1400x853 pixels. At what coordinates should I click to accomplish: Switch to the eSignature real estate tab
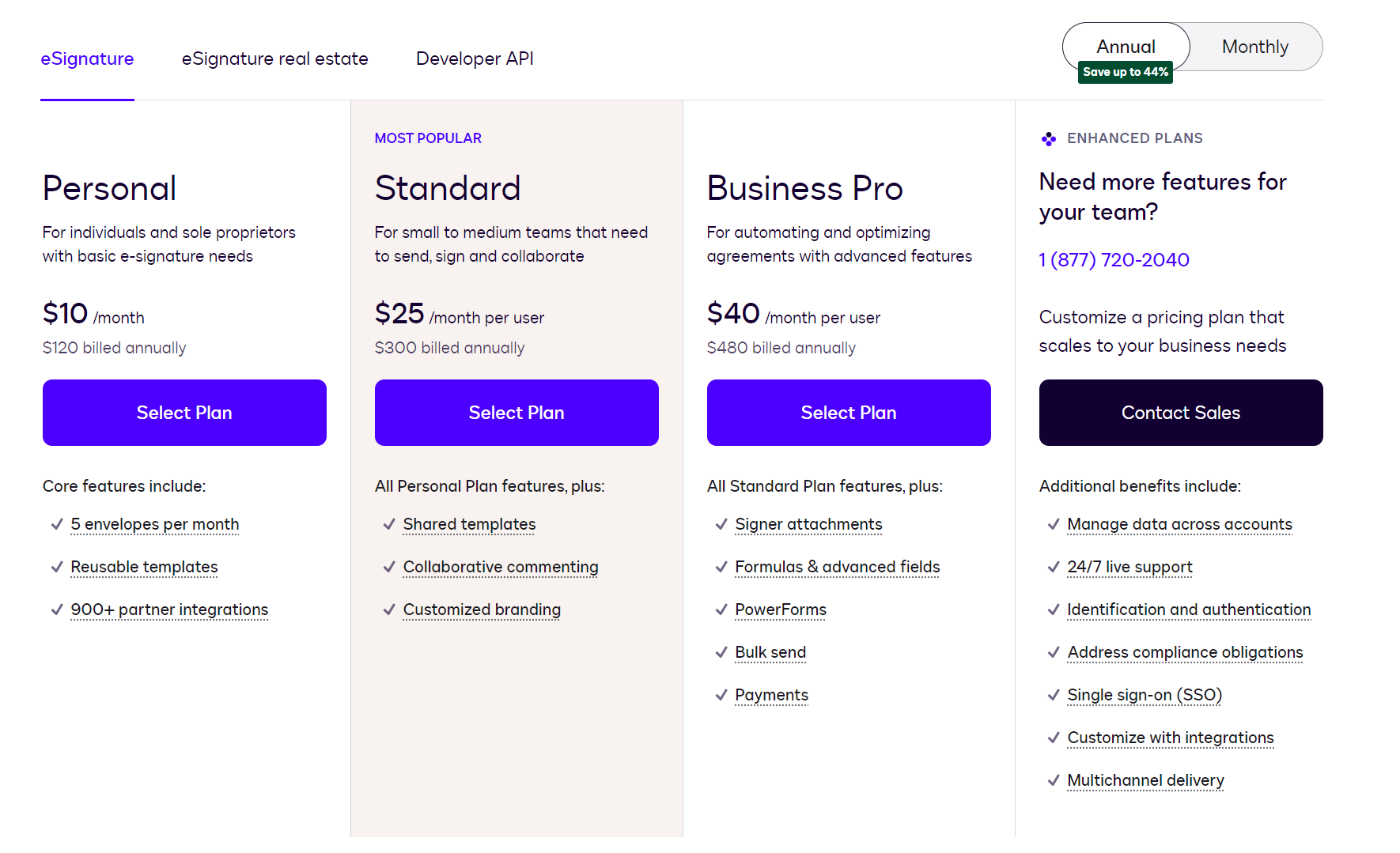click(274, 59)
